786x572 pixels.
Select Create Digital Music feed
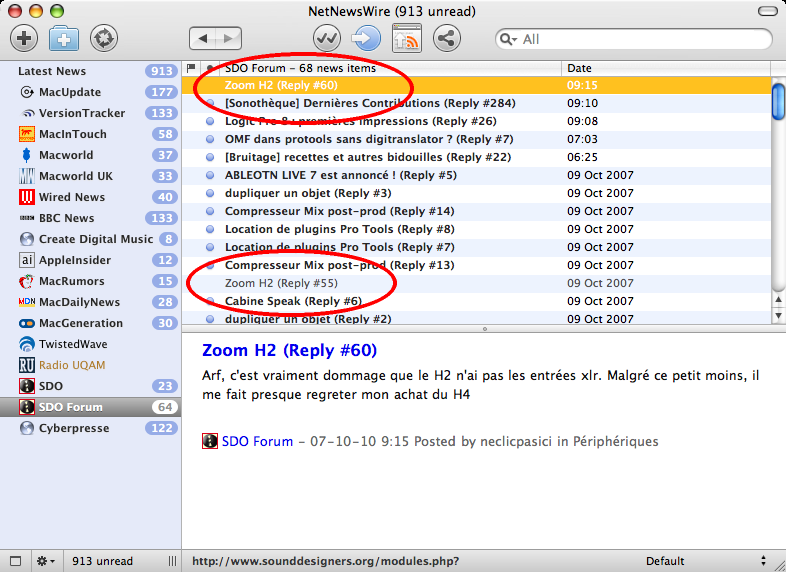[90, 239]
